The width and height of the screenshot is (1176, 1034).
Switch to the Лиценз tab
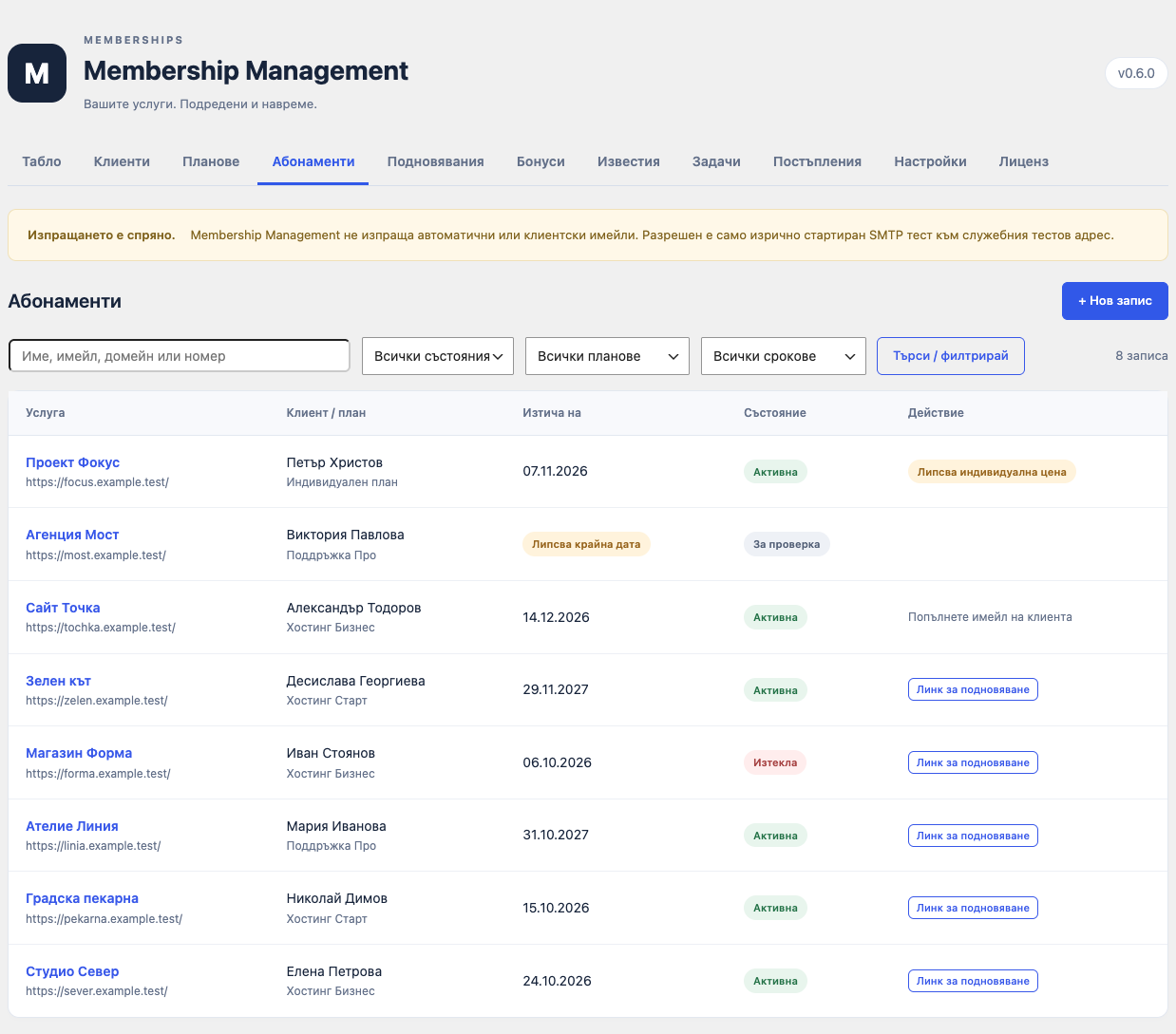point(1023,161)
